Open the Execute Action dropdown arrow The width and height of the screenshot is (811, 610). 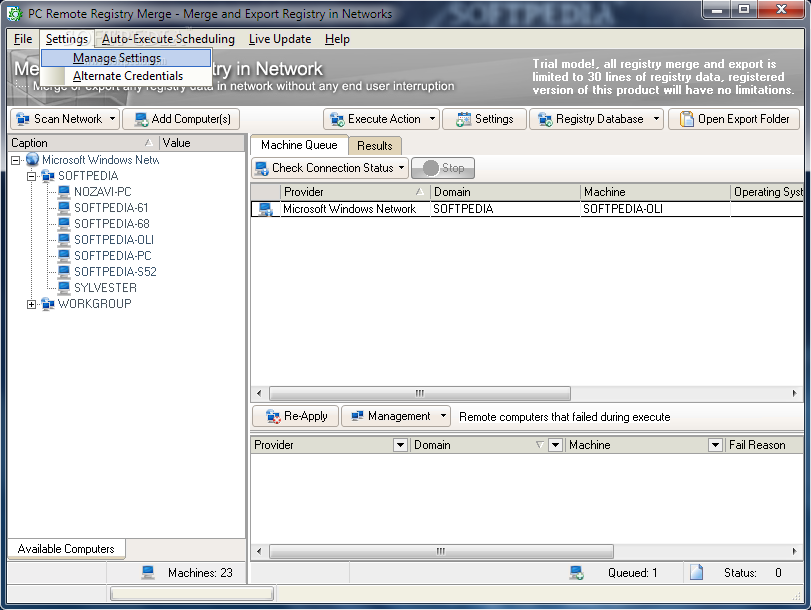[x=432, y=119]
